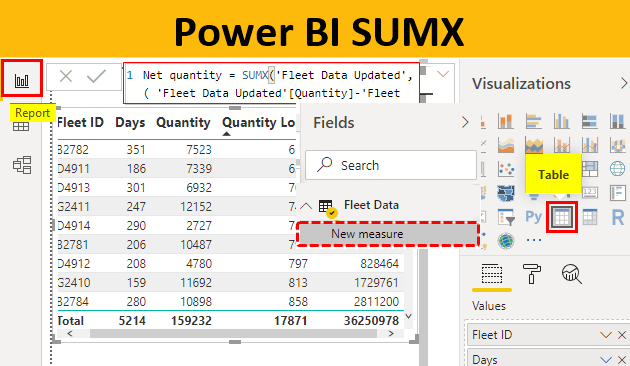Open the Fields tab of Visualizations

coord(492,274)
